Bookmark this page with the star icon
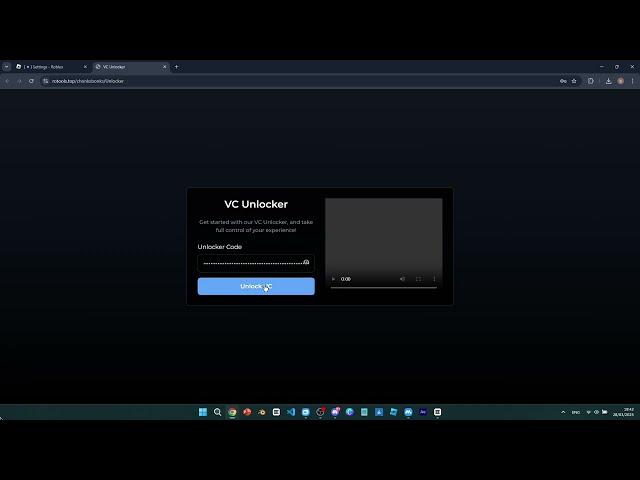The image size is (640, 480). coord(574,81)
